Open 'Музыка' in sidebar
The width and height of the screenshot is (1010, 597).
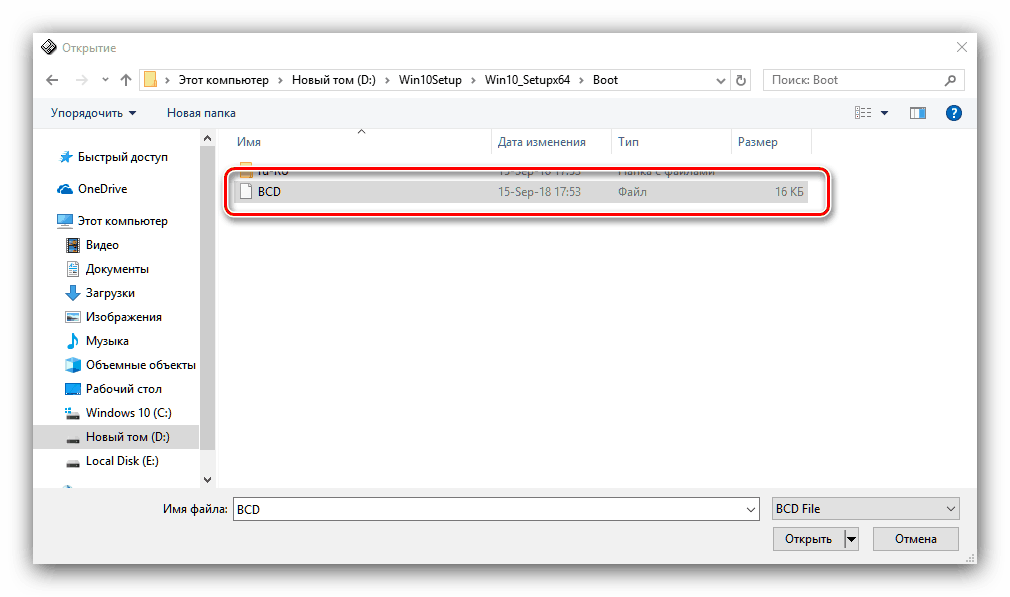coord(107,341)
